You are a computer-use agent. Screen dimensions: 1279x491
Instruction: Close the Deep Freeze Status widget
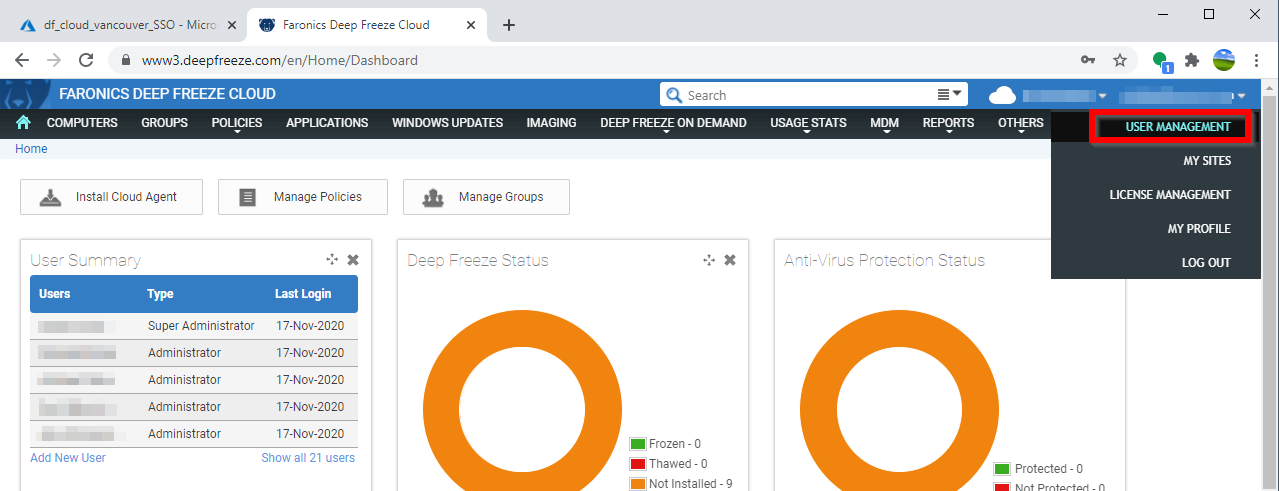pyautogui.click(x=730, y=260)
